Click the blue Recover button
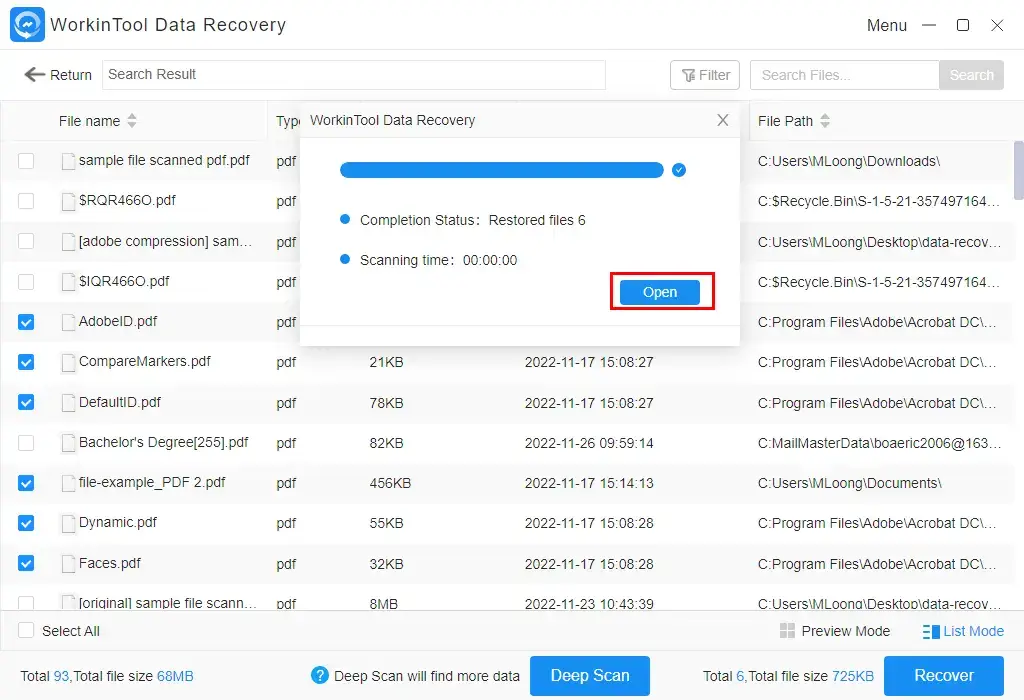Viewport: 1024px width, 700px height. click(943, 676)
